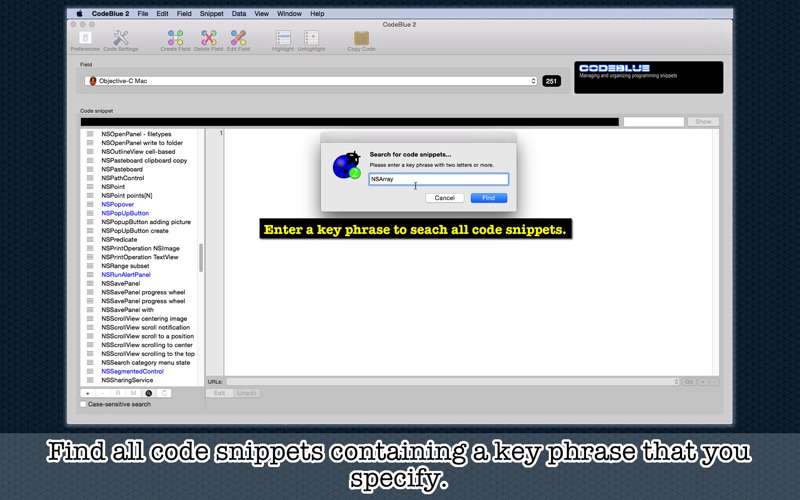Click the row icon beside NSPasteboard
The image size is (800, 500).
pyautogui.click(x=90, y=169)
